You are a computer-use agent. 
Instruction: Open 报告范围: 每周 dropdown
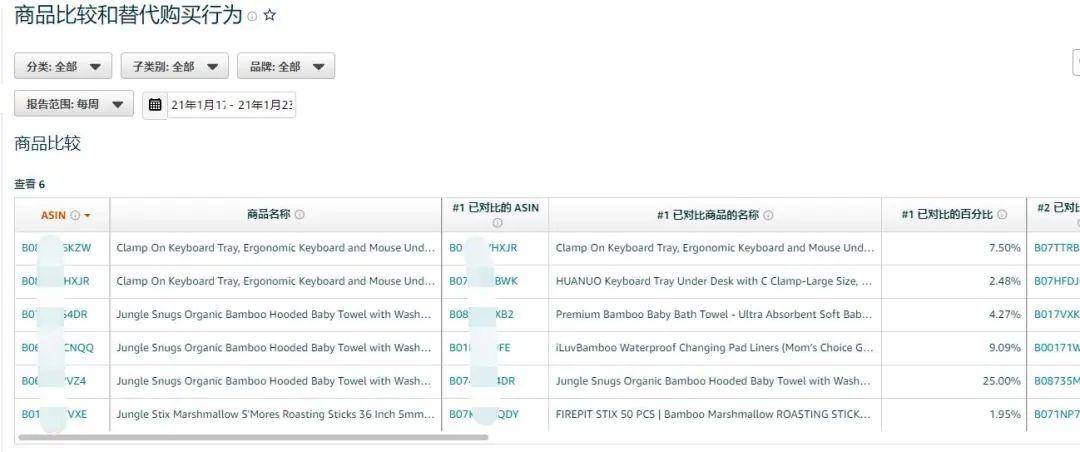tap(74, 104)
